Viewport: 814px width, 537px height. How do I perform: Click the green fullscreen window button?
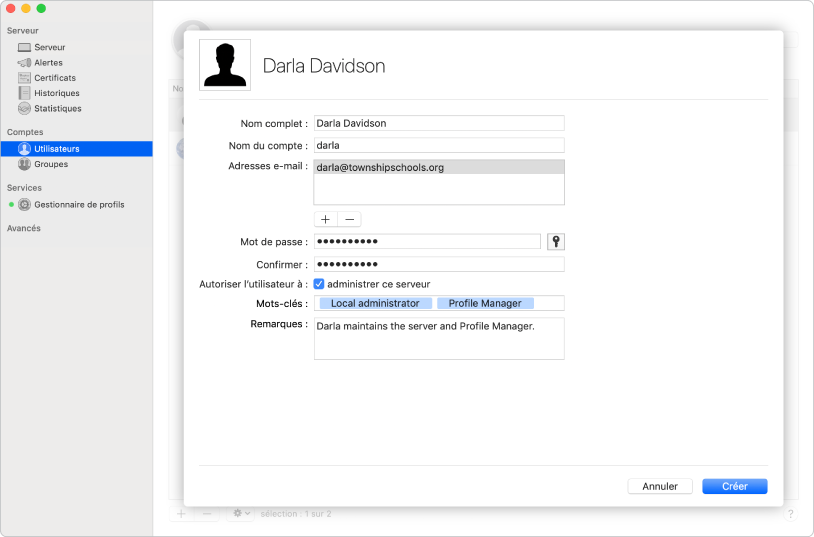tap(41, 8)
